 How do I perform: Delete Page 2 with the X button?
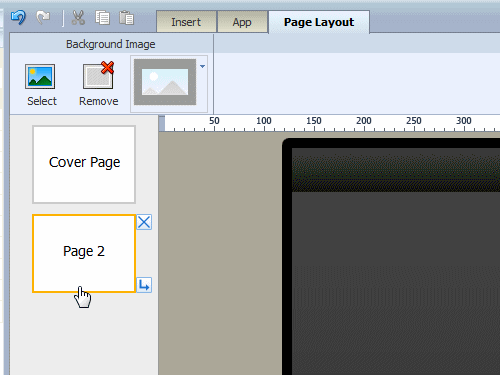[144, 222]
